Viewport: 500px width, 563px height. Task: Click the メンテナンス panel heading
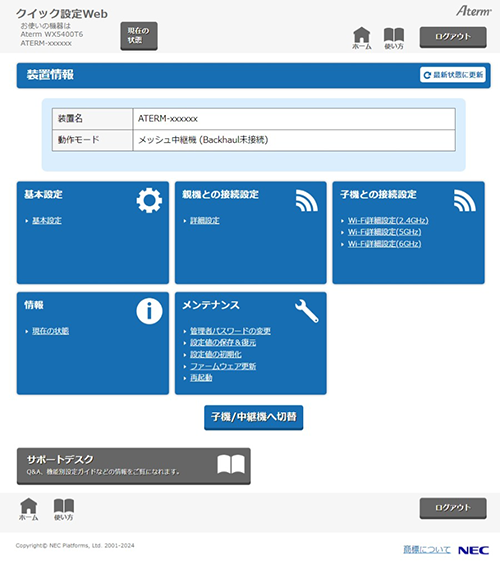211,305
